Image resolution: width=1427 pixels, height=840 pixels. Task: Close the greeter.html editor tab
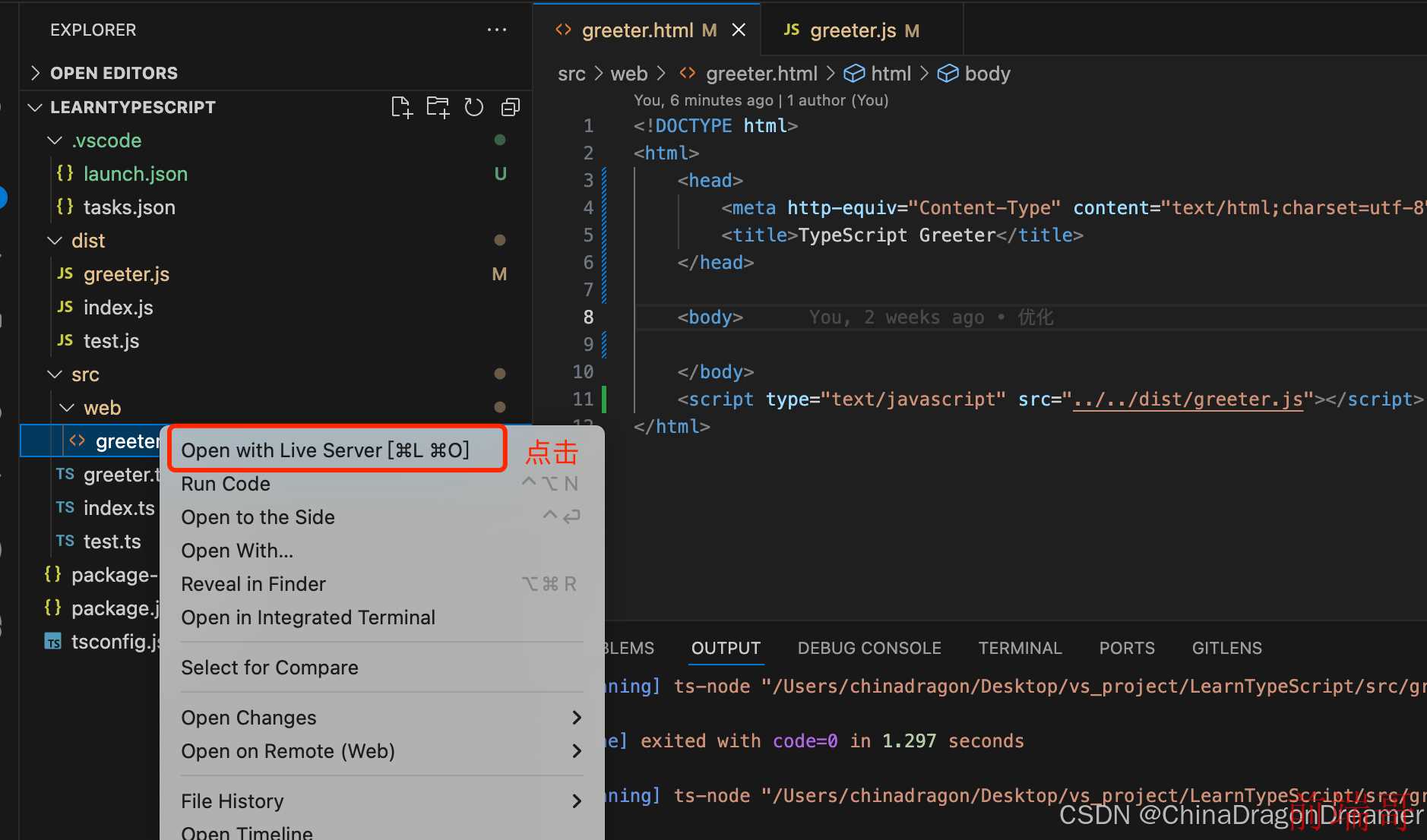[739, 30]
